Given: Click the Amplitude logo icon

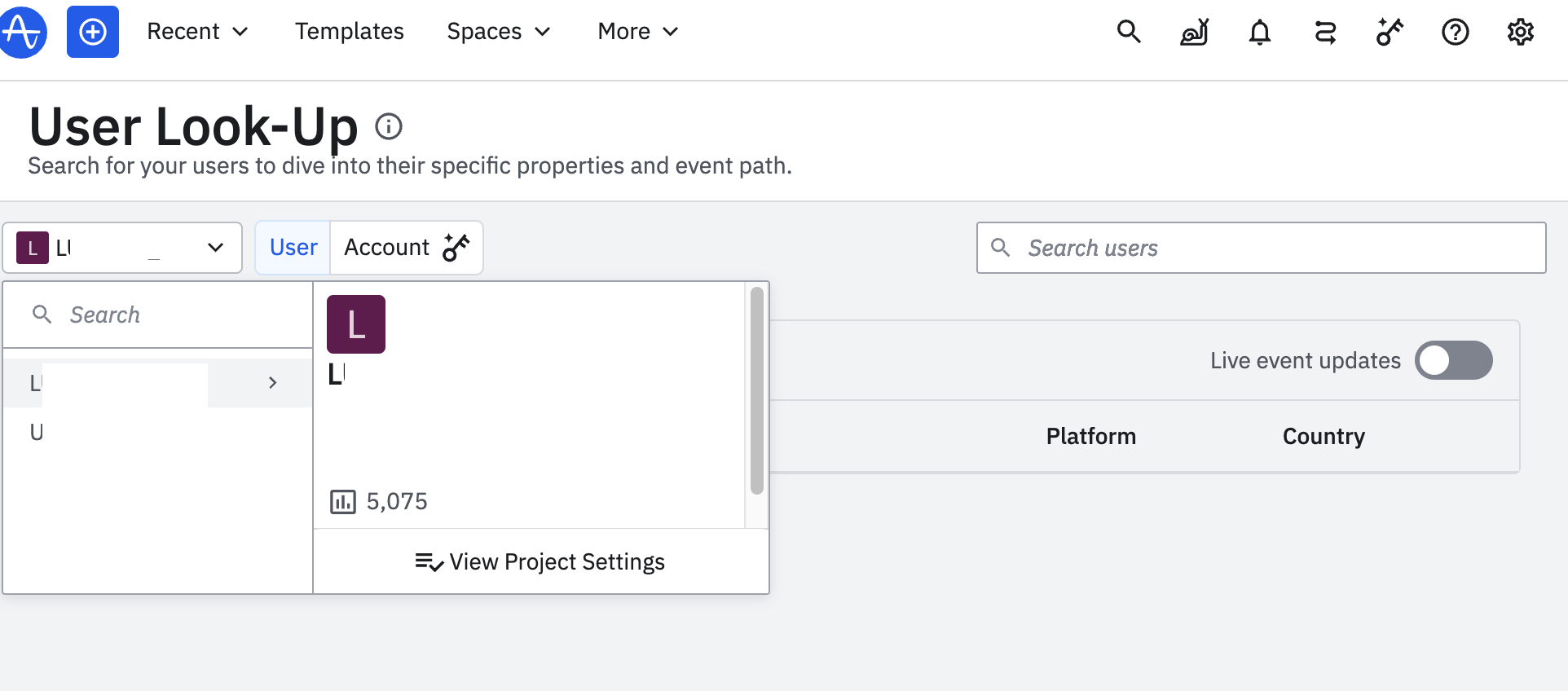Looking at the screenshot, I should (x=22, y=32).
